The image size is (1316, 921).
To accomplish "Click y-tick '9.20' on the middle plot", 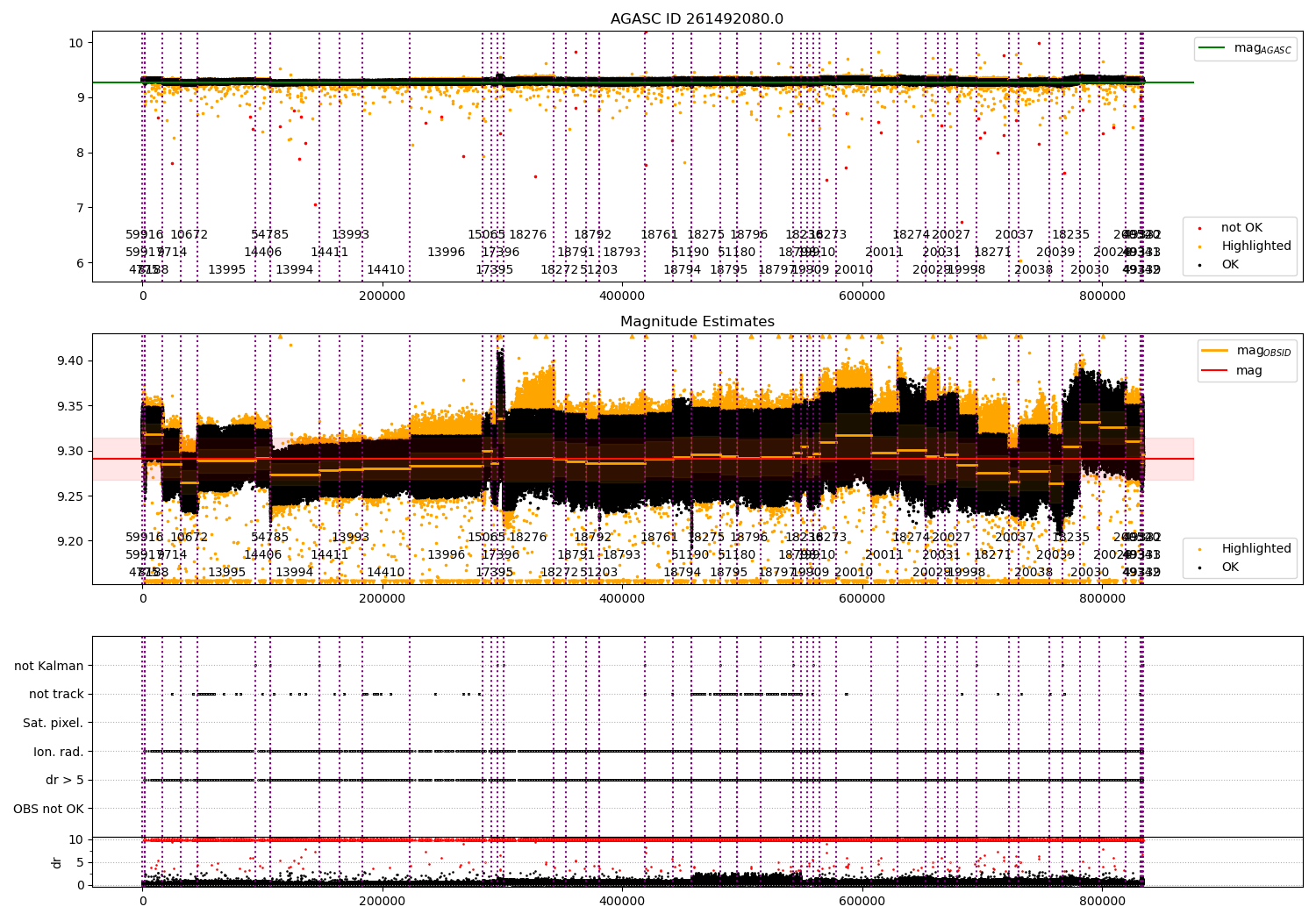I will (70, 541).
